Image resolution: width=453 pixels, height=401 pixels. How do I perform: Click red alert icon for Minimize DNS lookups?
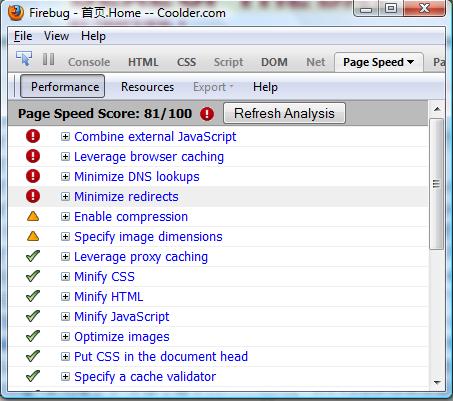(33, 176)
